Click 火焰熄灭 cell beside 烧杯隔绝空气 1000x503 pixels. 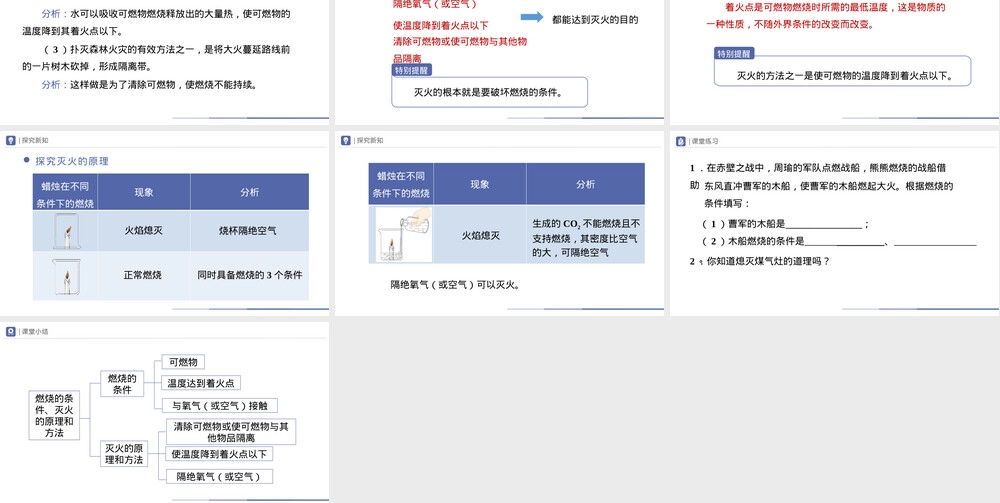click(143, 231)
